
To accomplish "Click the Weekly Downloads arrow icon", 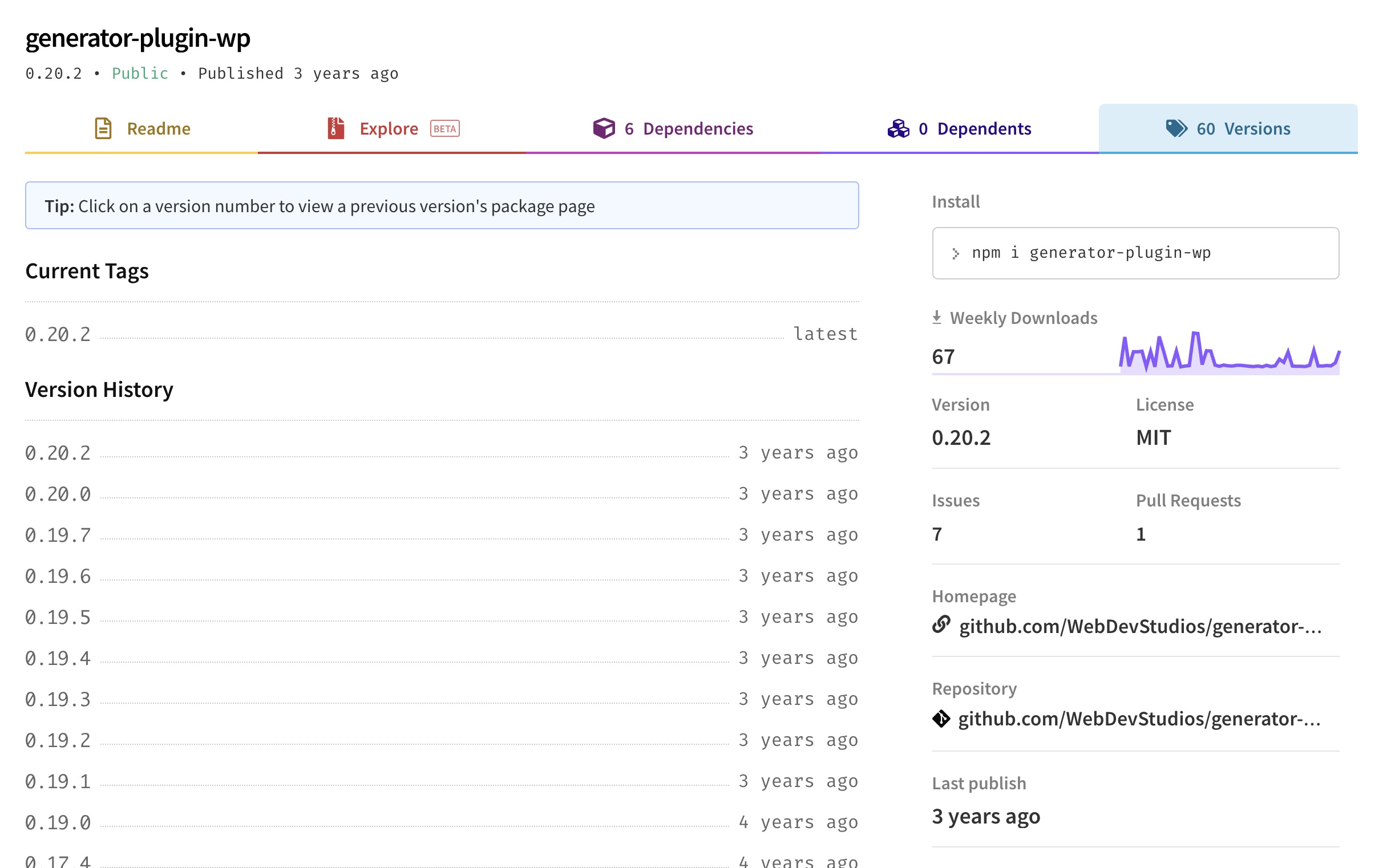I will point(937,318).
